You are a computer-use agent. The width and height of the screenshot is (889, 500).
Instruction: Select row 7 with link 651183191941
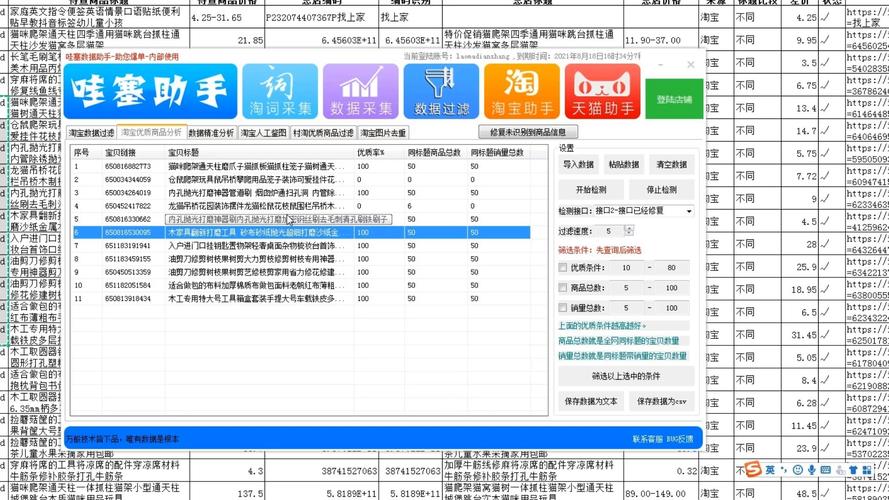pos(302,245)
